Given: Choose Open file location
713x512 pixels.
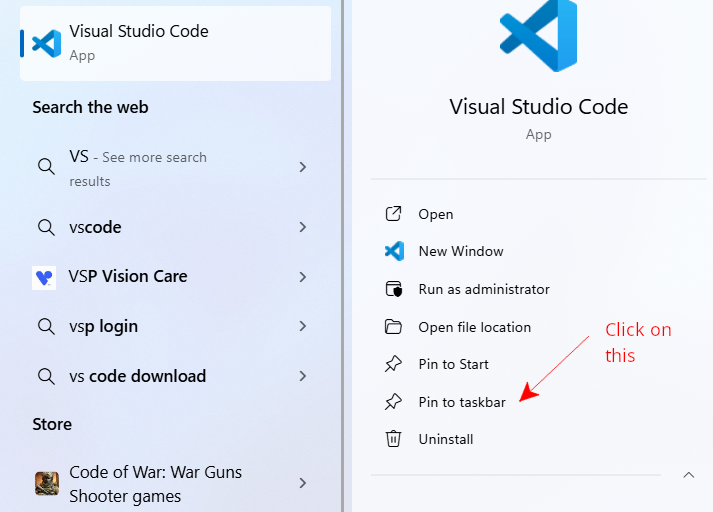Looking at the screenshot, I should [475, 327].
